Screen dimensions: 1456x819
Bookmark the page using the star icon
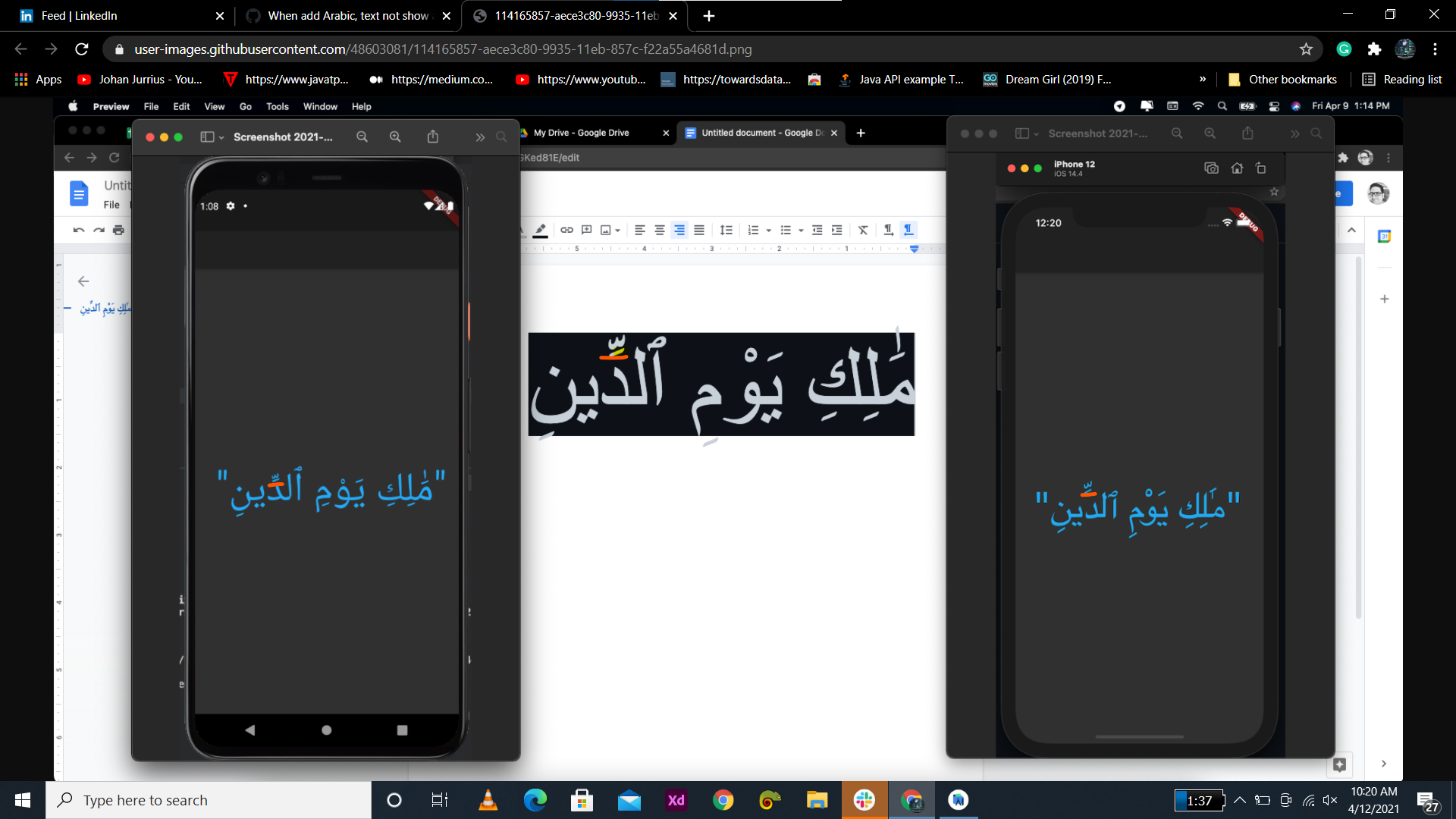(1307, 49)
